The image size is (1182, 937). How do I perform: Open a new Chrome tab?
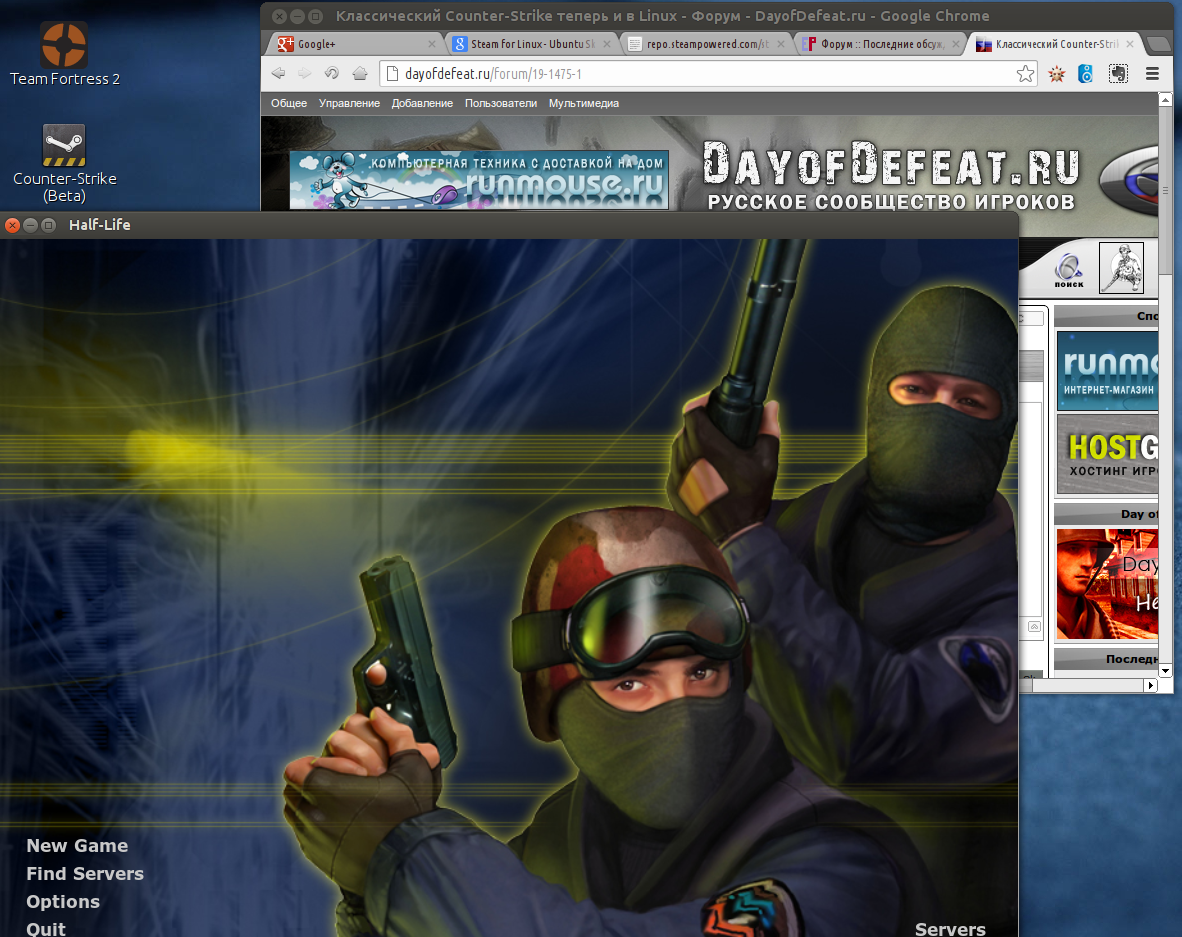[1157, 44]
